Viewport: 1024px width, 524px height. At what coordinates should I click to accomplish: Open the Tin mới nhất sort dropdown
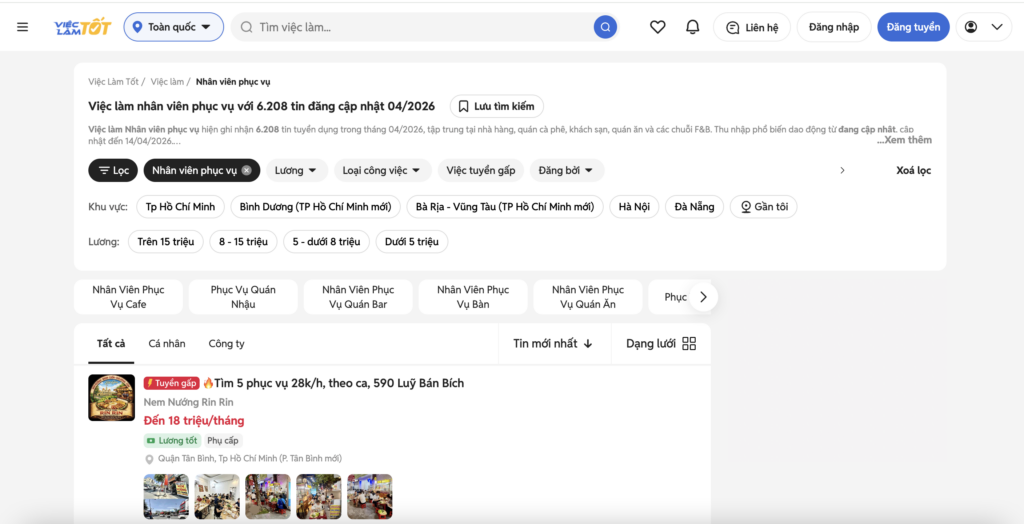(x=553, y=344)
